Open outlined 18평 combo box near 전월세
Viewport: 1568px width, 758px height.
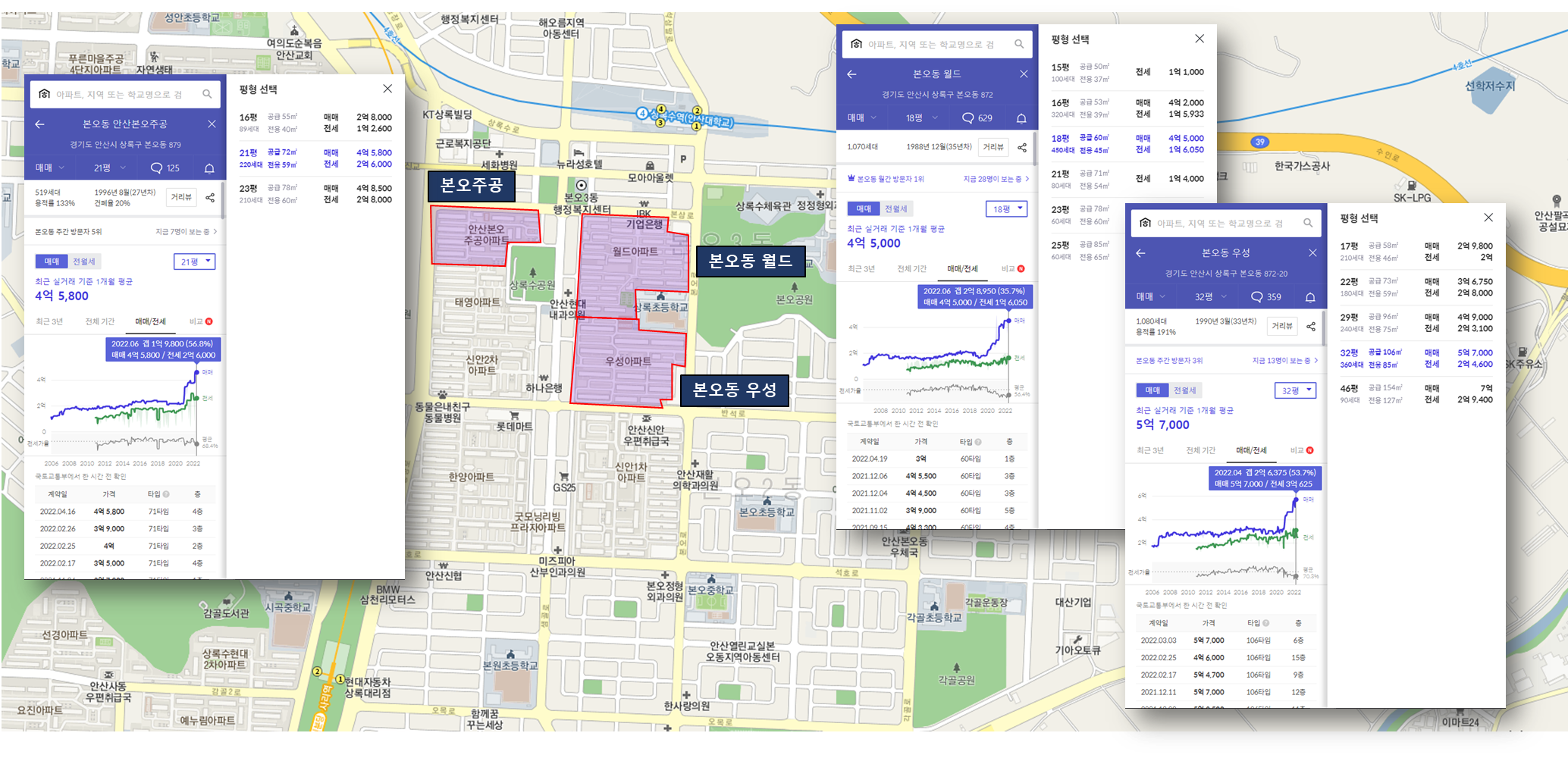(x=1007, y=208)
